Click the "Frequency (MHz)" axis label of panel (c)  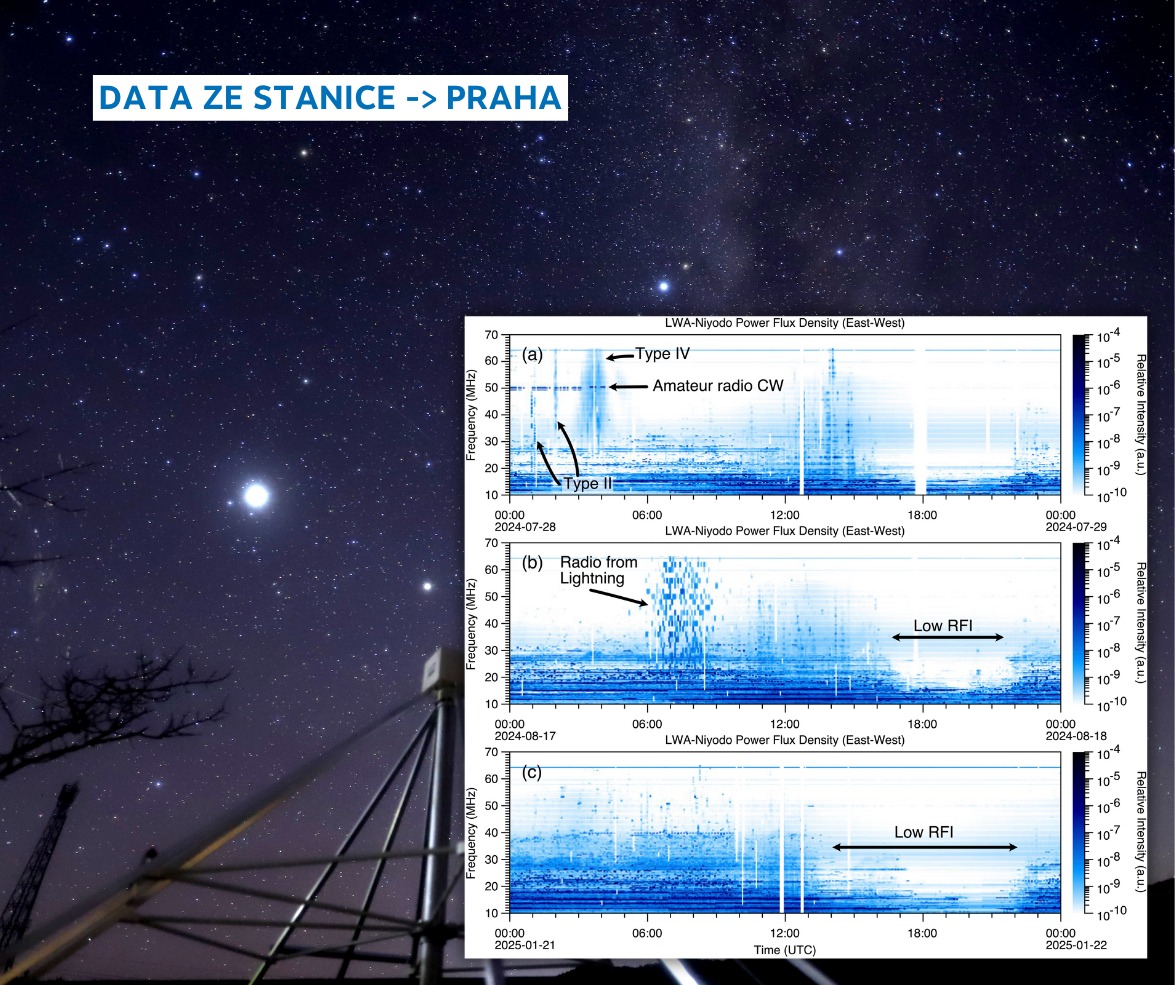pos(471,831)
